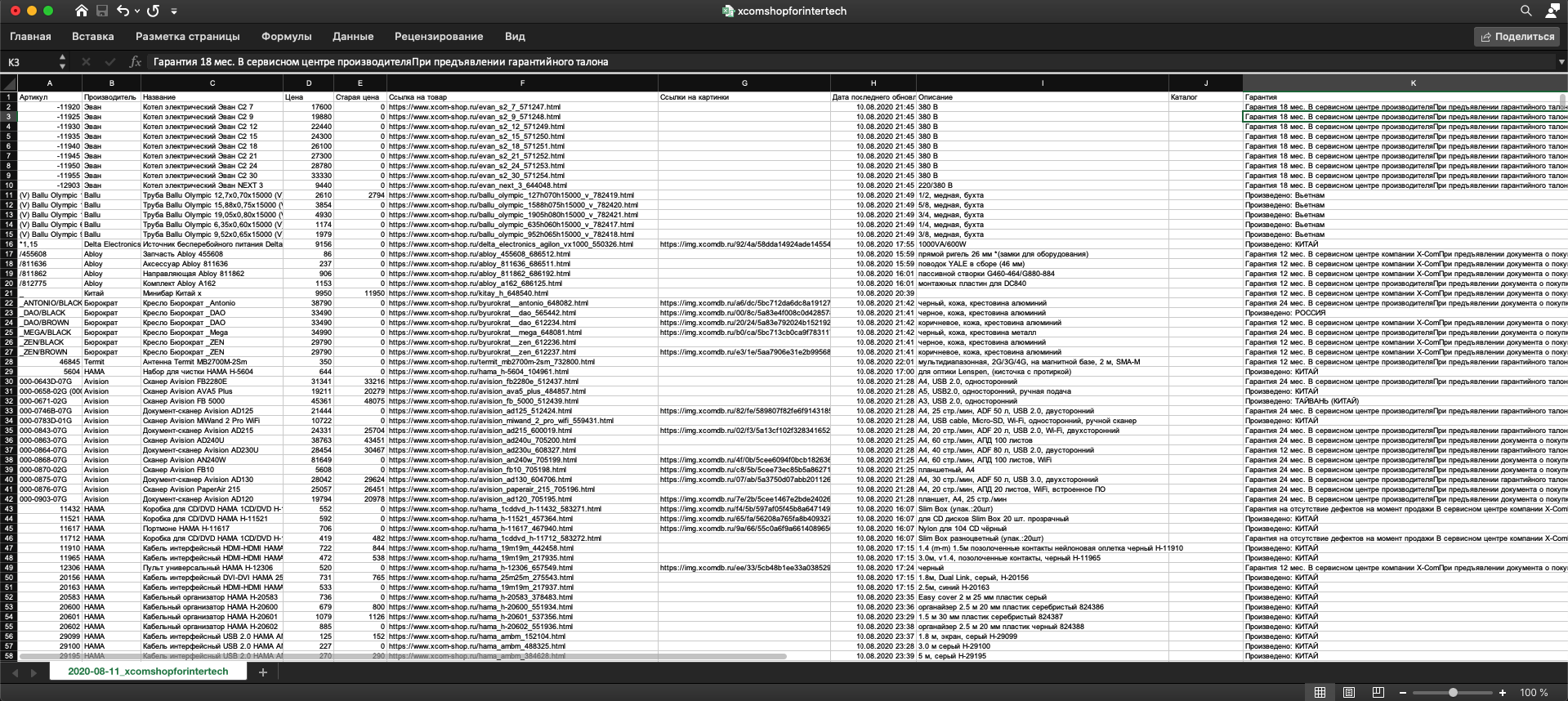
Task: Click cell Произведено: ТАЙВАНЬ (КИТАЙ)
Action: point(1405,401)
